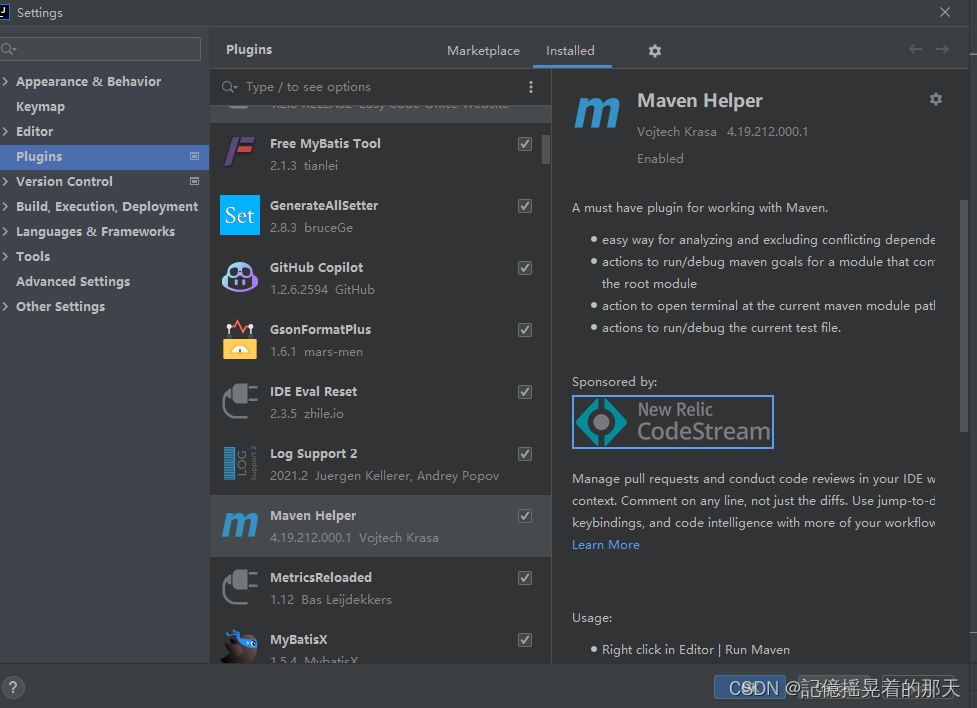Click the back navigation arrow
This screenshot has width=977, height=708.
915,49
